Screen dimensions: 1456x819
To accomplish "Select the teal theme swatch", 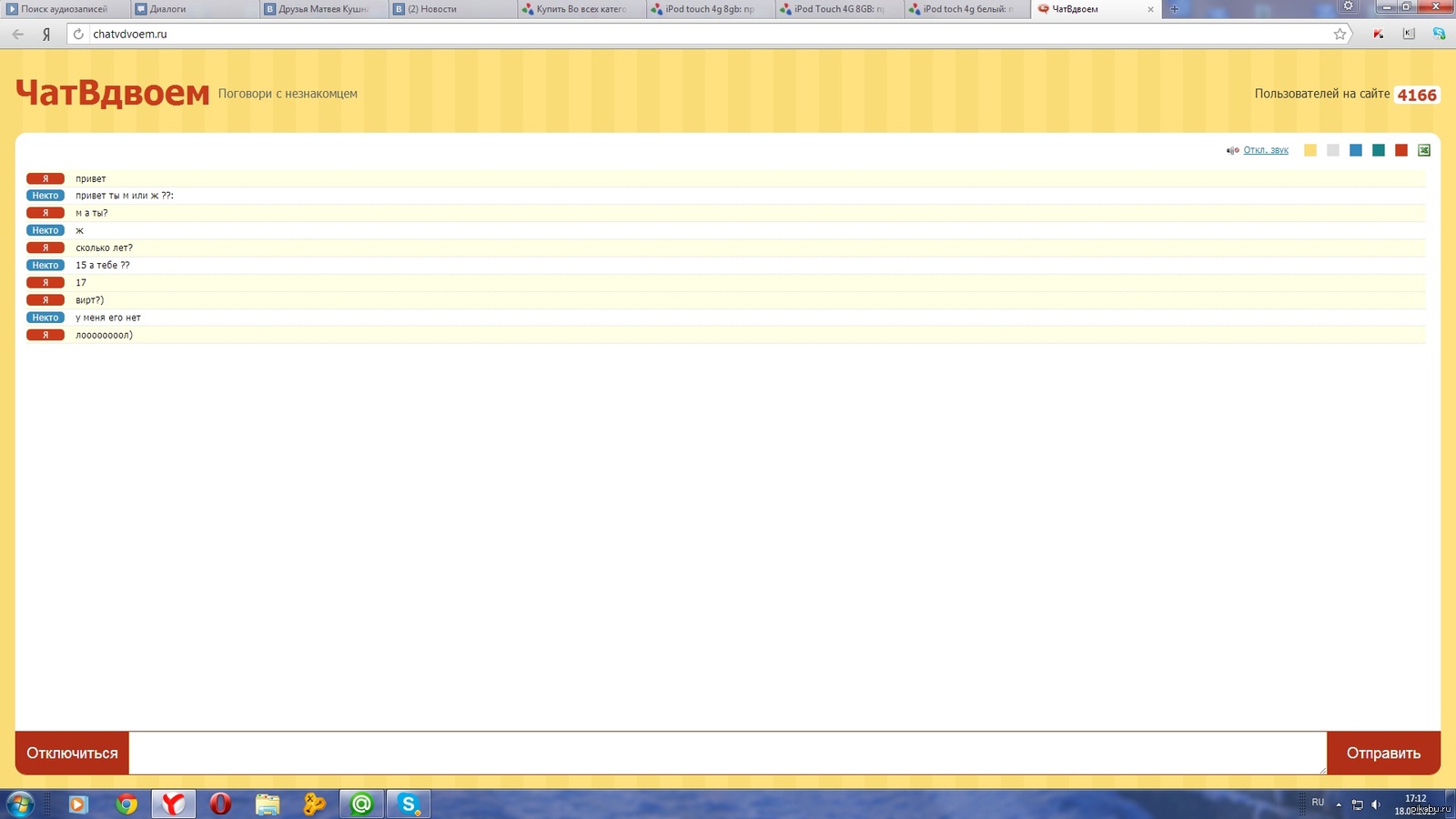I will [1379, 150].
